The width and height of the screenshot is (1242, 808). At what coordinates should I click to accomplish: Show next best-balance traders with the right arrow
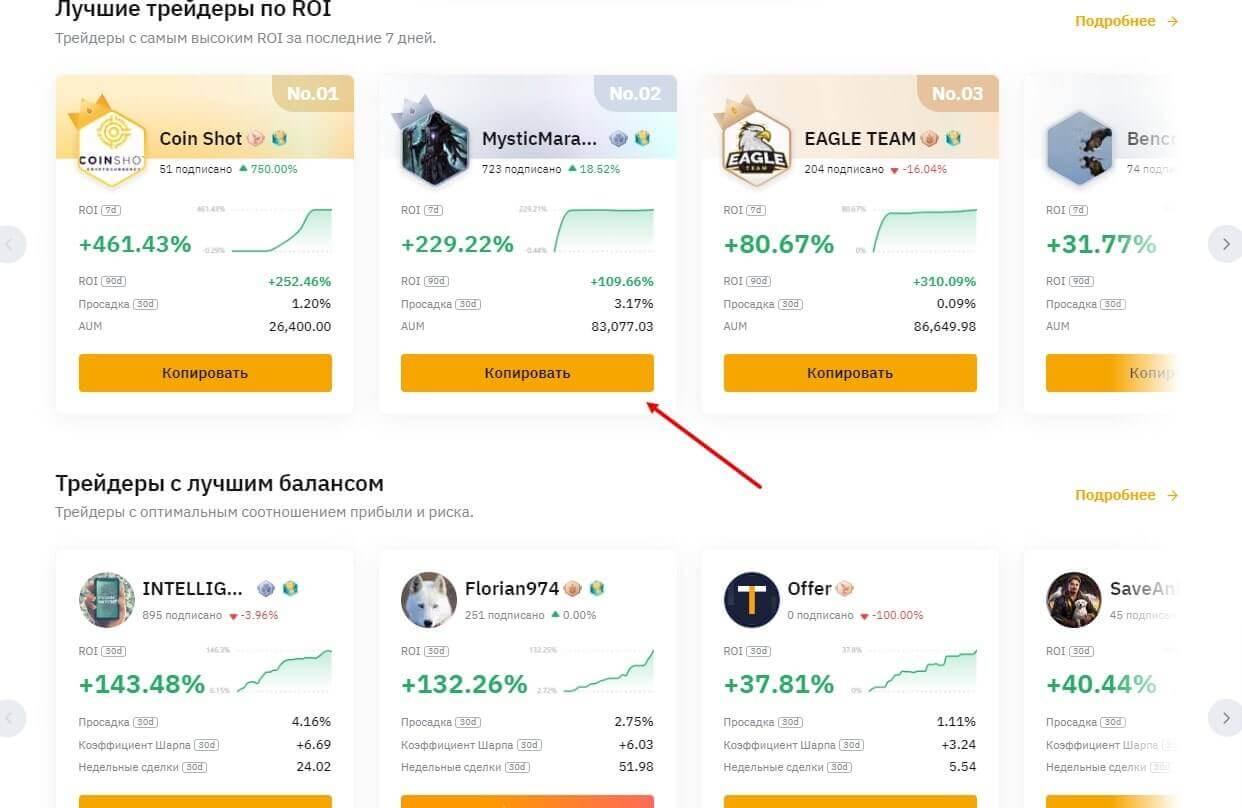pyautogui.click(x=1225, y=717)
